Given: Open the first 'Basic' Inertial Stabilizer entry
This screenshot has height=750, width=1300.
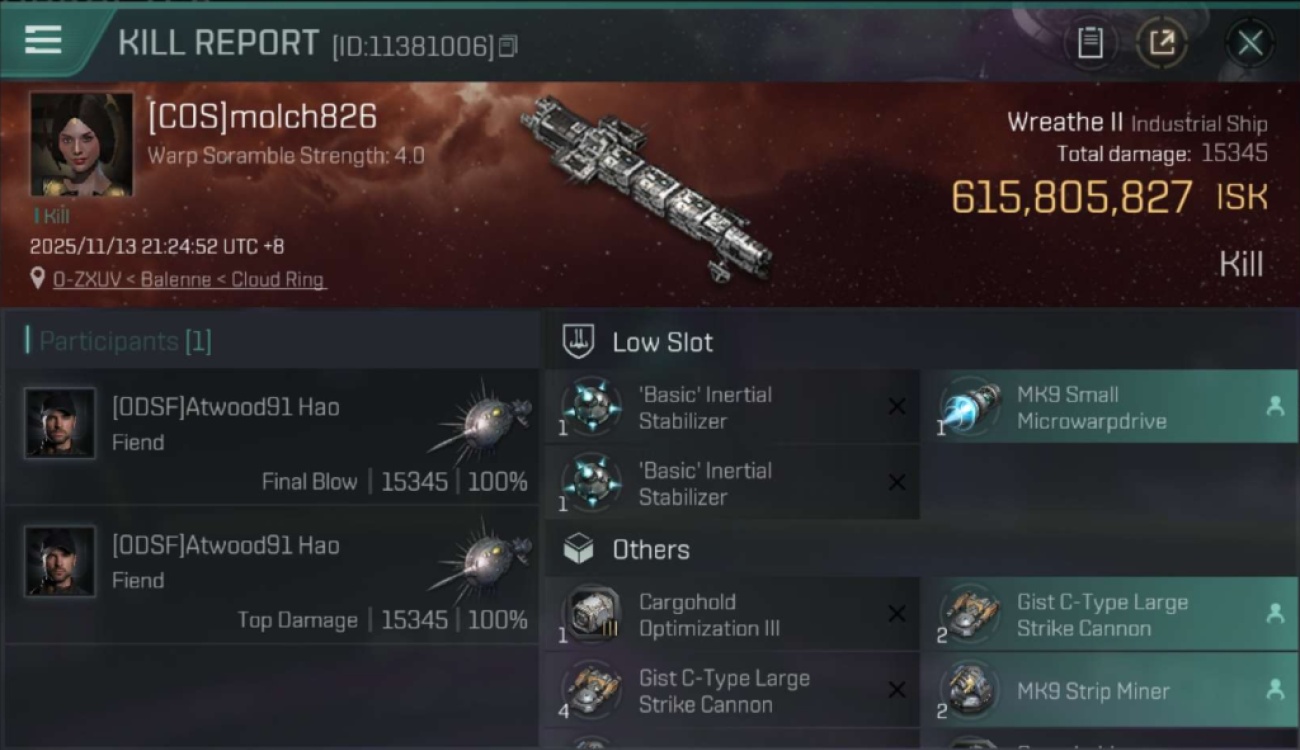Looking at the screenshot, I should [732, 407].
